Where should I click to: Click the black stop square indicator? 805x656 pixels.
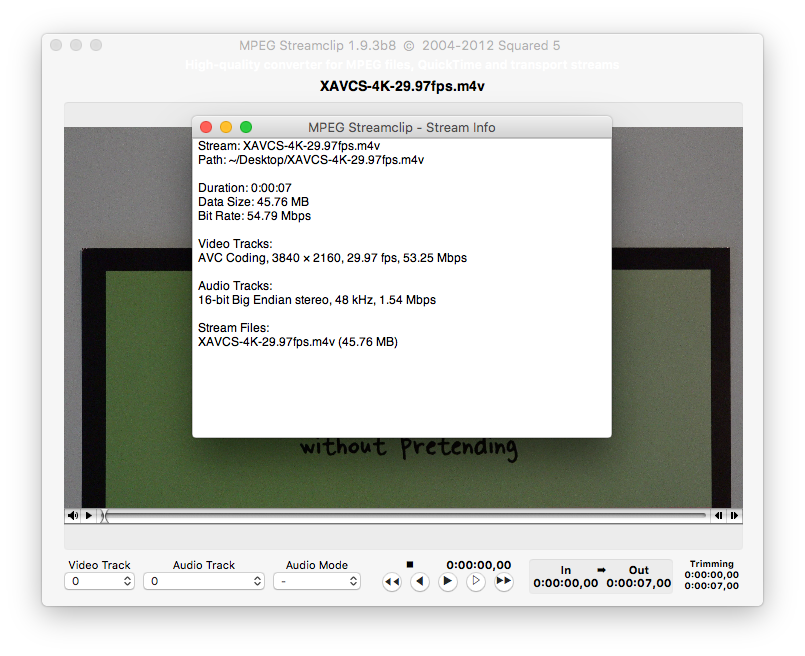pos(410,564)
